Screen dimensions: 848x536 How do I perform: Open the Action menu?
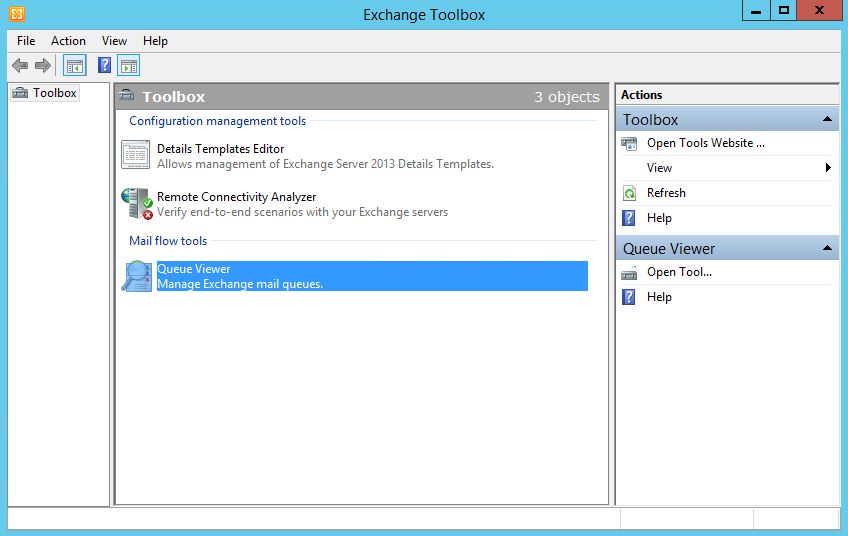(68, 41)
